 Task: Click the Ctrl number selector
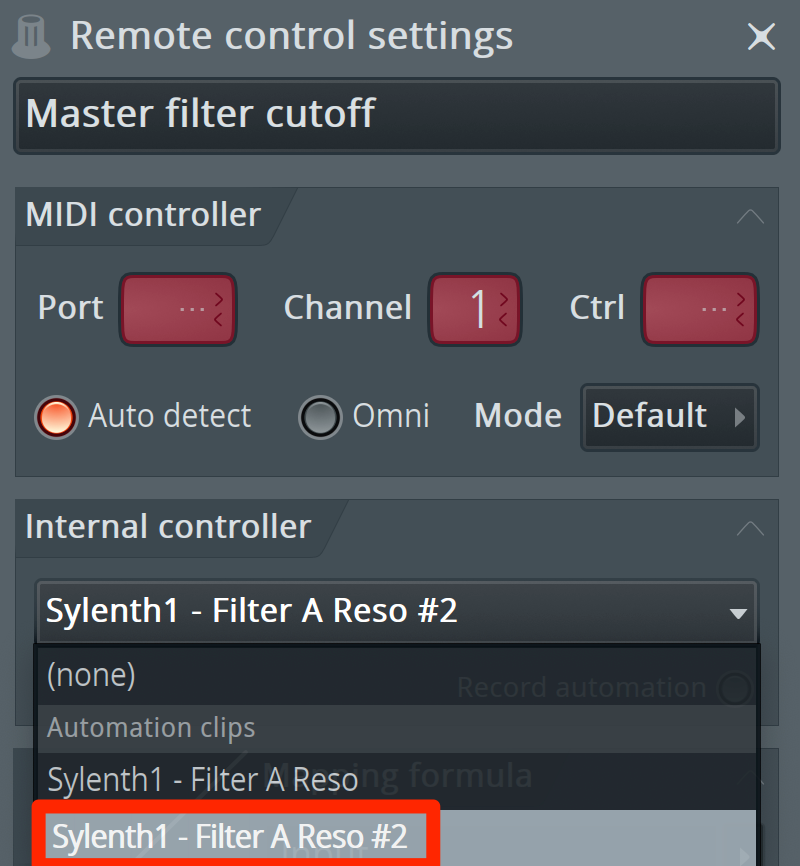click(699, 309)
